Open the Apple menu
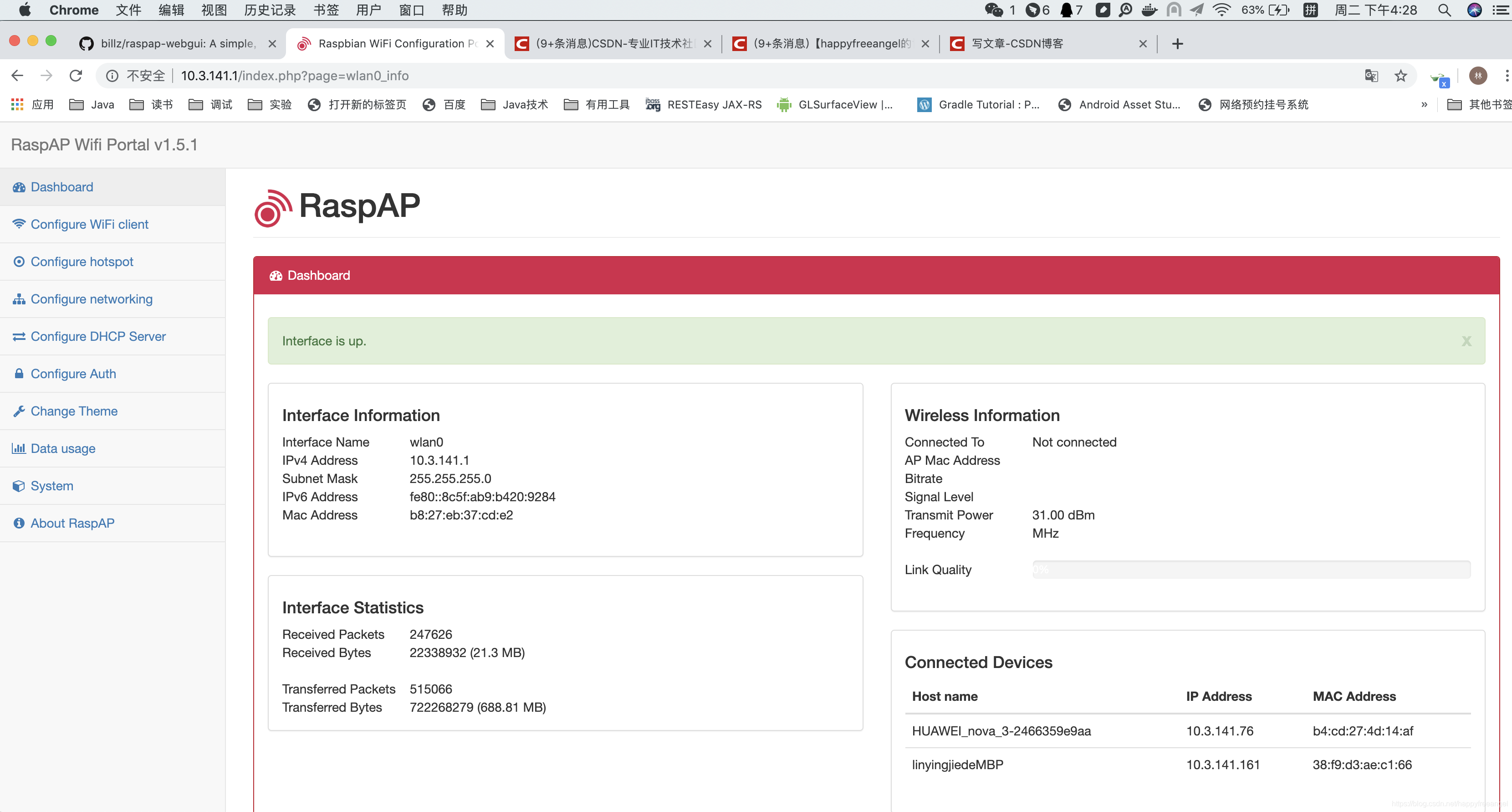1512x812 pixels. coord(25,10)
